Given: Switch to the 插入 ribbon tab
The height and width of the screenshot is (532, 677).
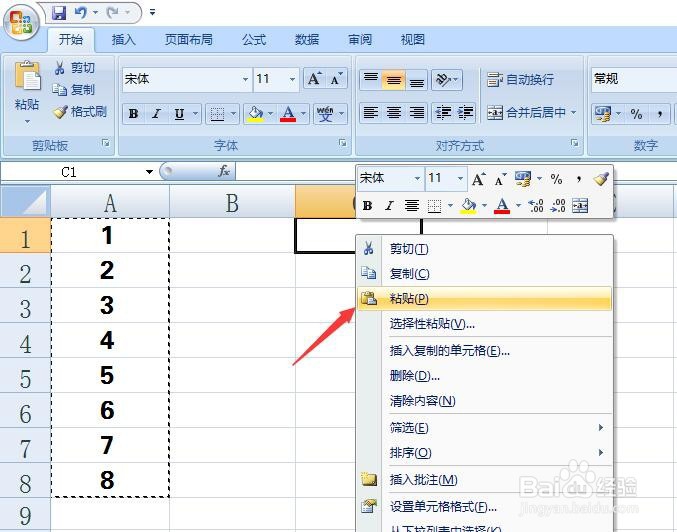Looking at the screenshot, I should pos(123,40).
